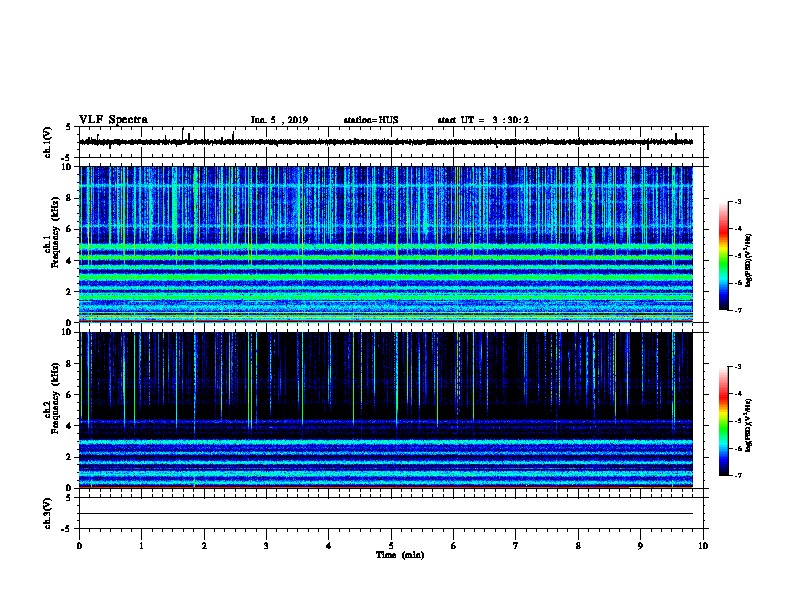Click time axis tick label "2"
This screenshot has width=792, height=612.
204,546
